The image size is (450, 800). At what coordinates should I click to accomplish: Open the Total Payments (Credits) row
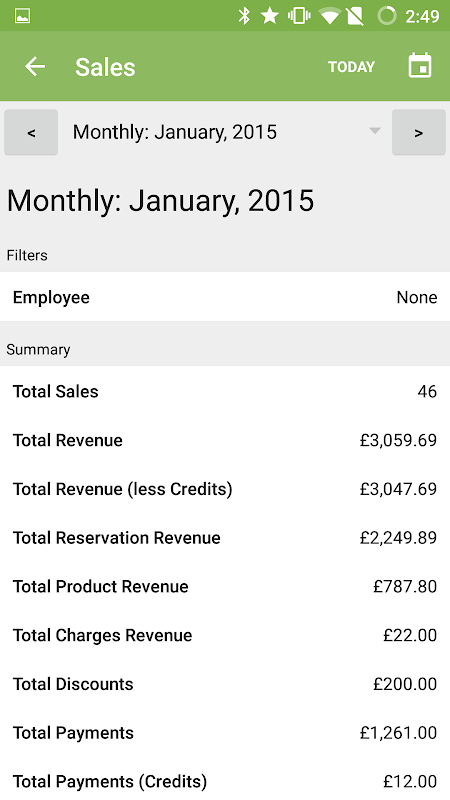pyautogui.click(x=225, y=781)
